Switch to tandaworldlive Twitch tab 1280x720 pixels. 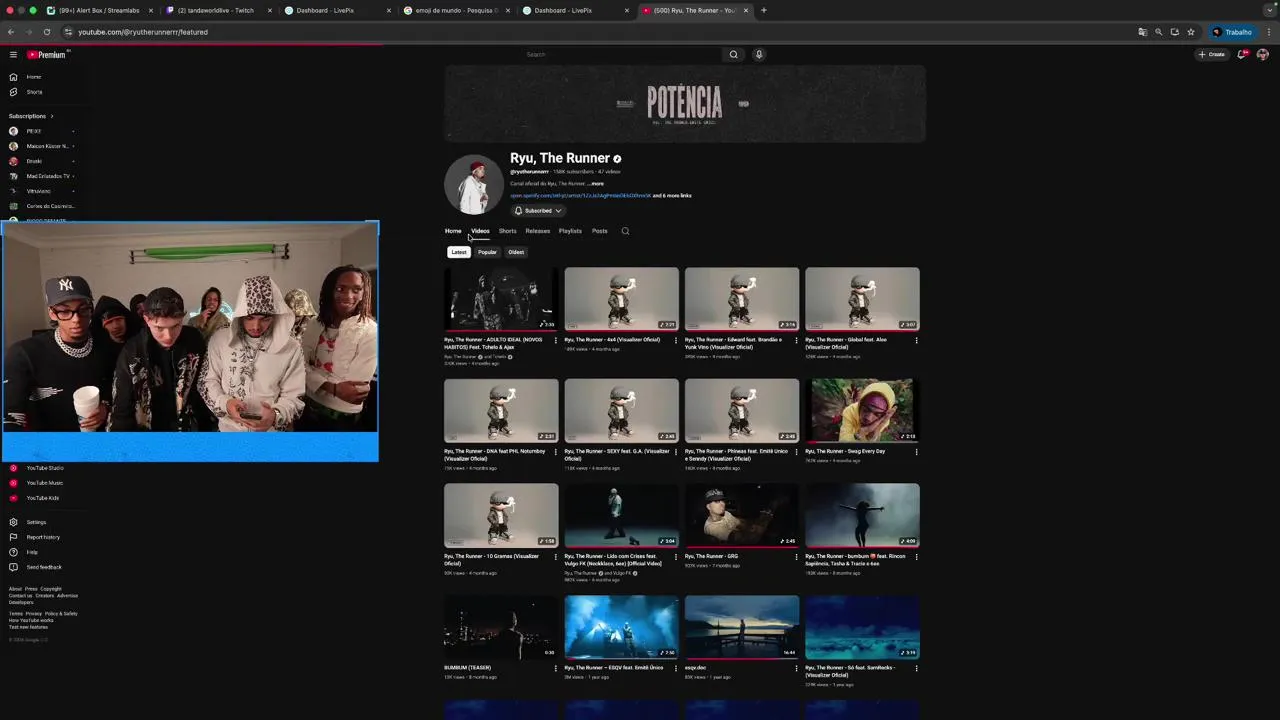point(215,10)
